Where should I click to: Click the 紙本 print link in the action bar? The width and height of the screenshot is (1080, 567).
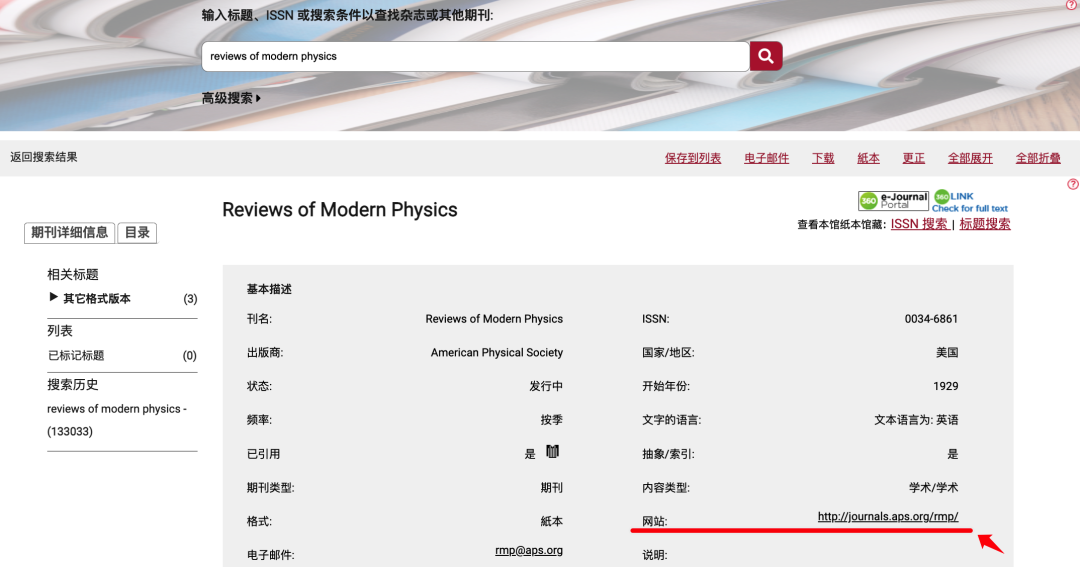coord(869,158)
